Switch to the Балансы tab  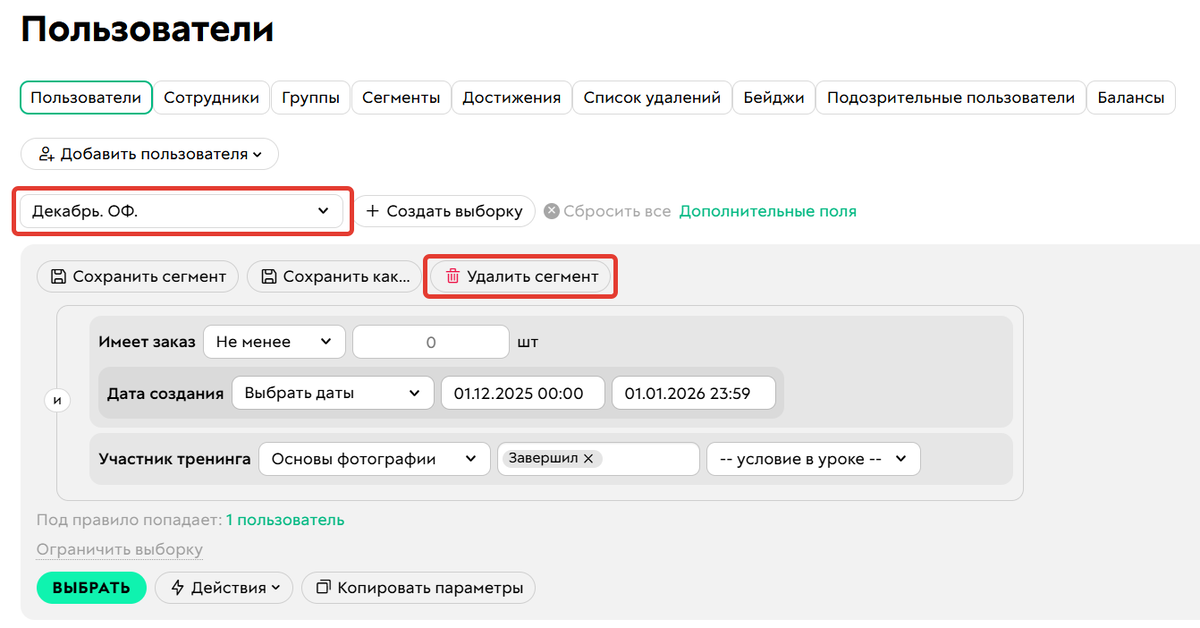point(1130,97)
